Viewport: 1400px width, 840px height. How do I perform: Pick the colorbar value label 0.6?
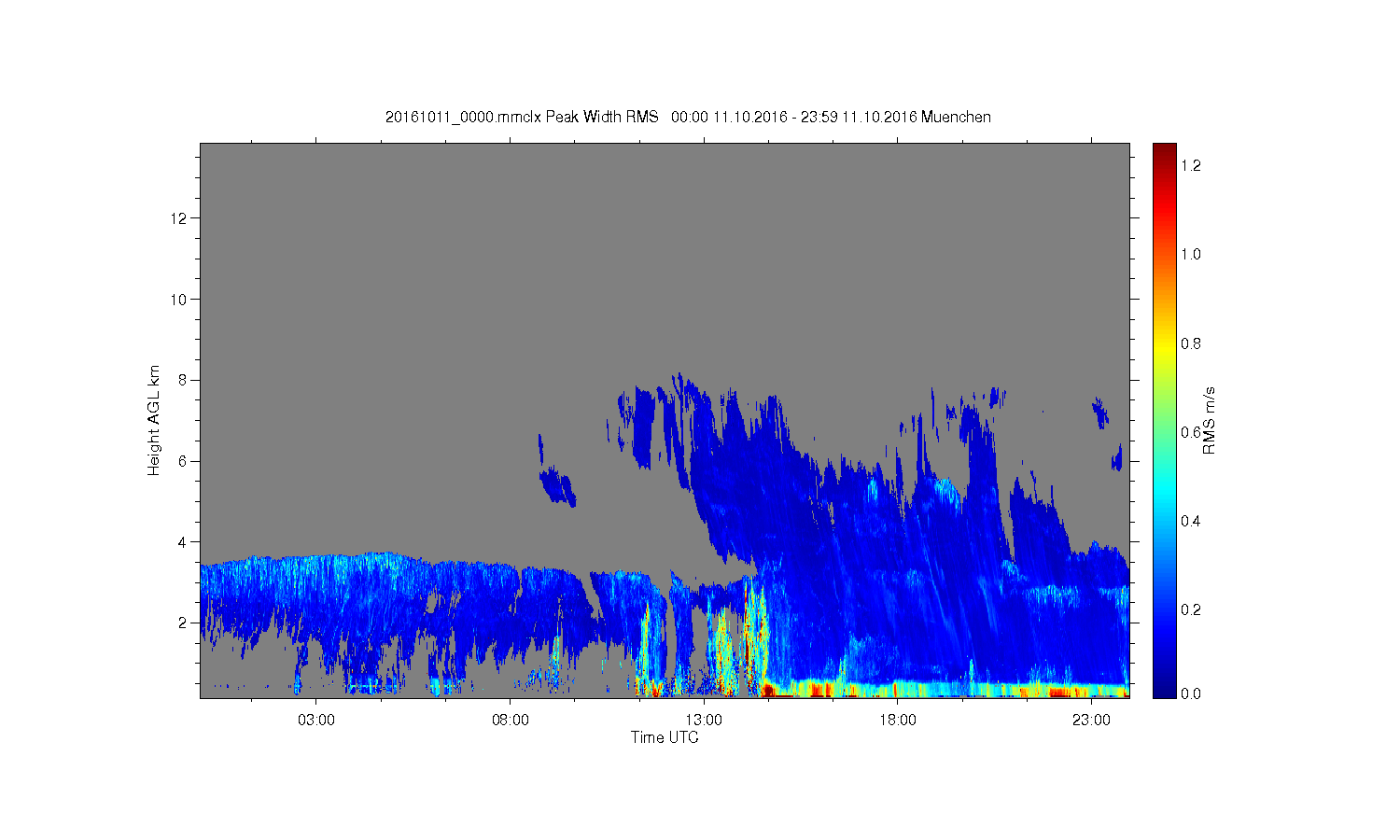[x=1191, y=432]
